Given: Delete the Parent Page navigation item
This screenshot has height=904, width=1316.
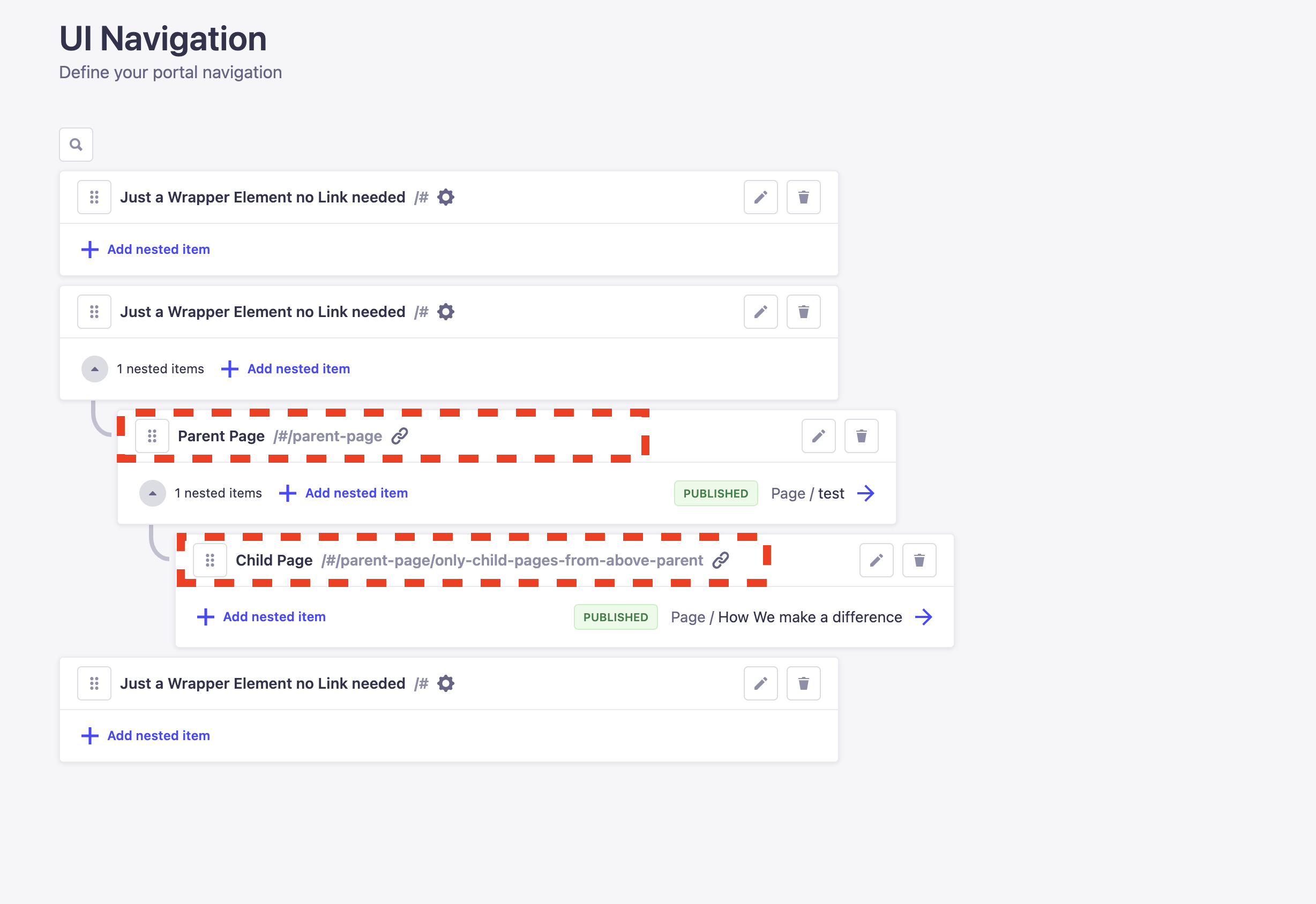Looking at the screenshot, I should (x=861, y=435).
